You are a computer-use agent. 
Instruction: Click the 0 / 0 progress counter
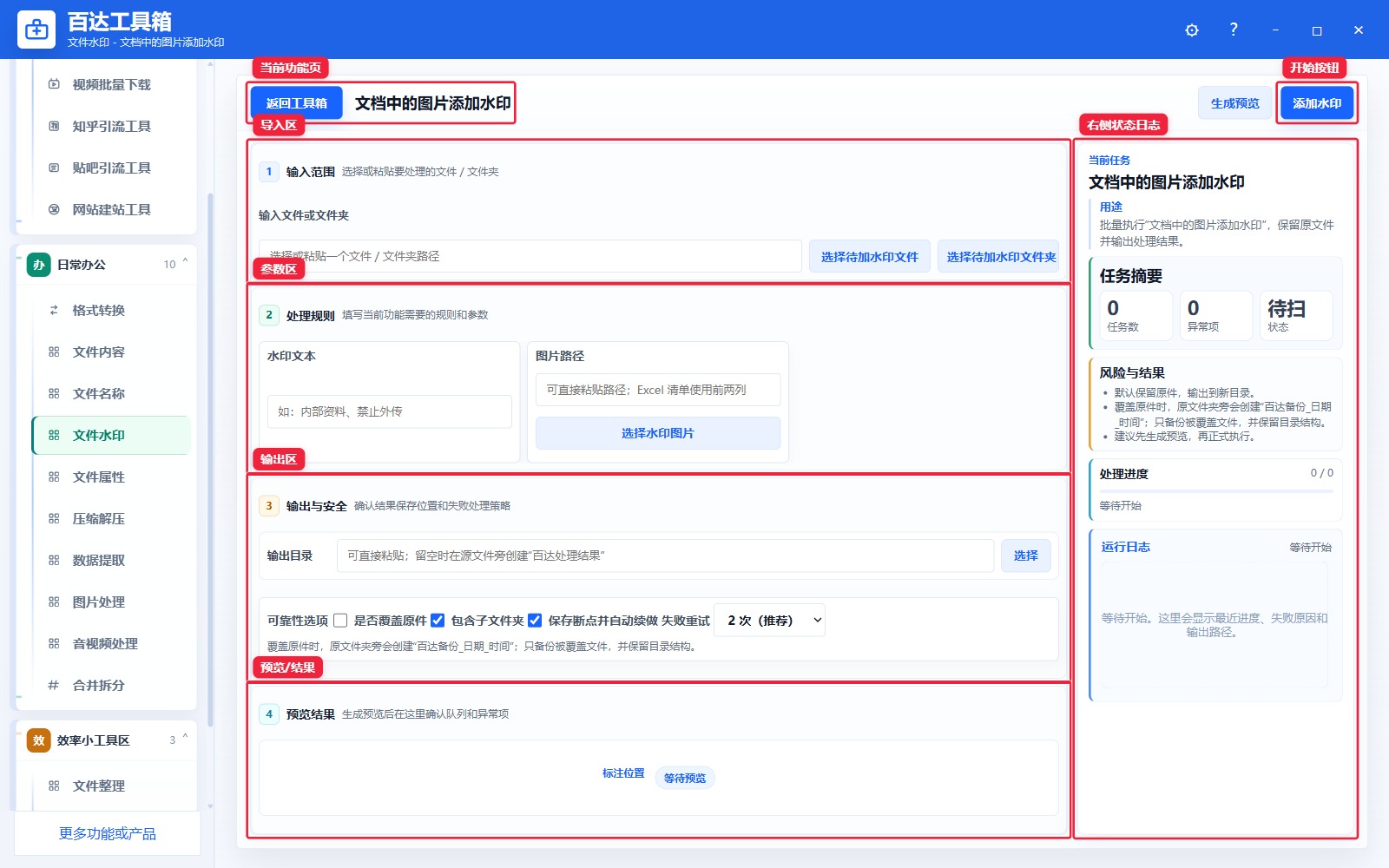click(x=1321, y=473)
